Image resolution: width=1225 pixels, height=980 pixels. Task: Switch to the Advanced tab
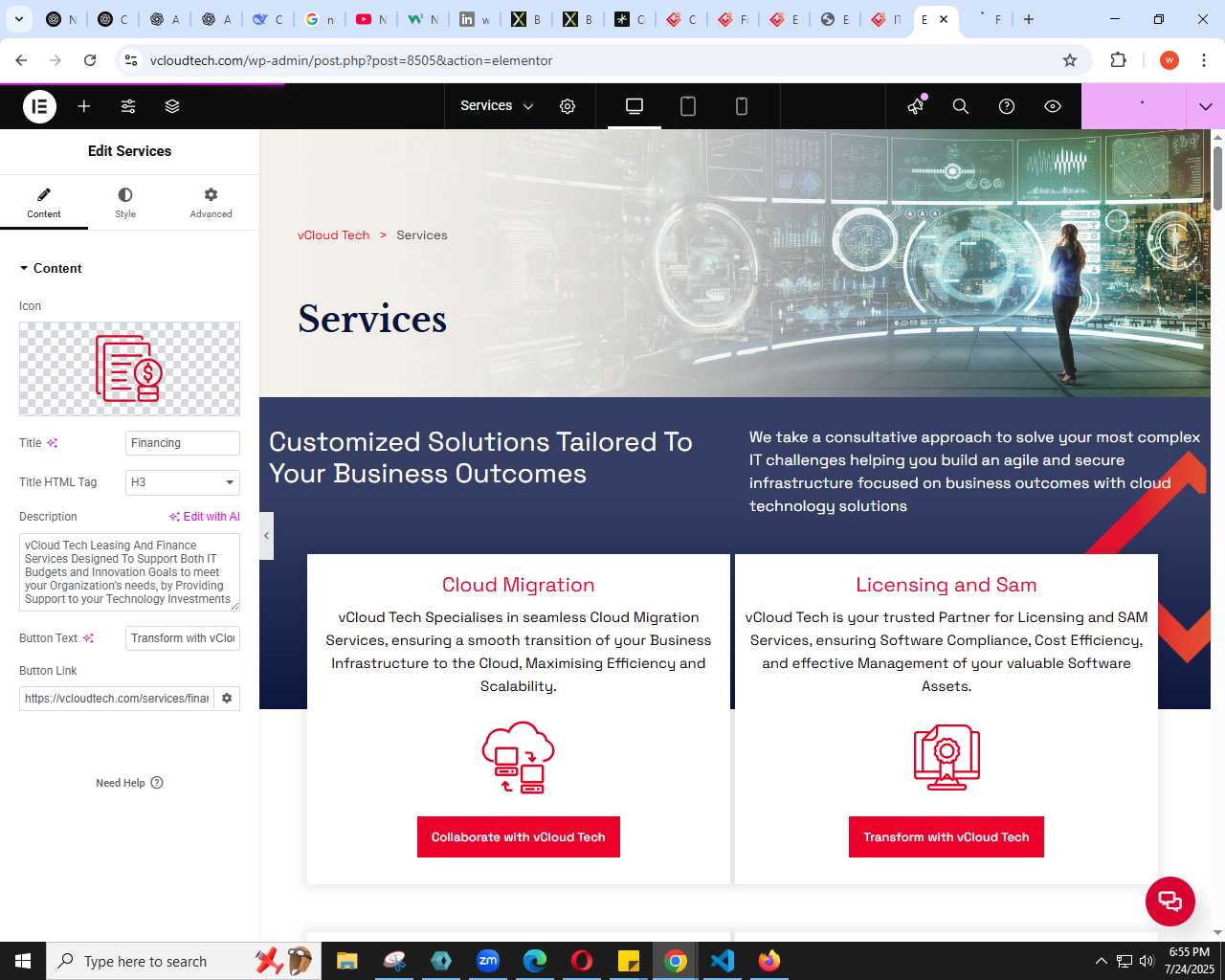click(x=211, y=203)
